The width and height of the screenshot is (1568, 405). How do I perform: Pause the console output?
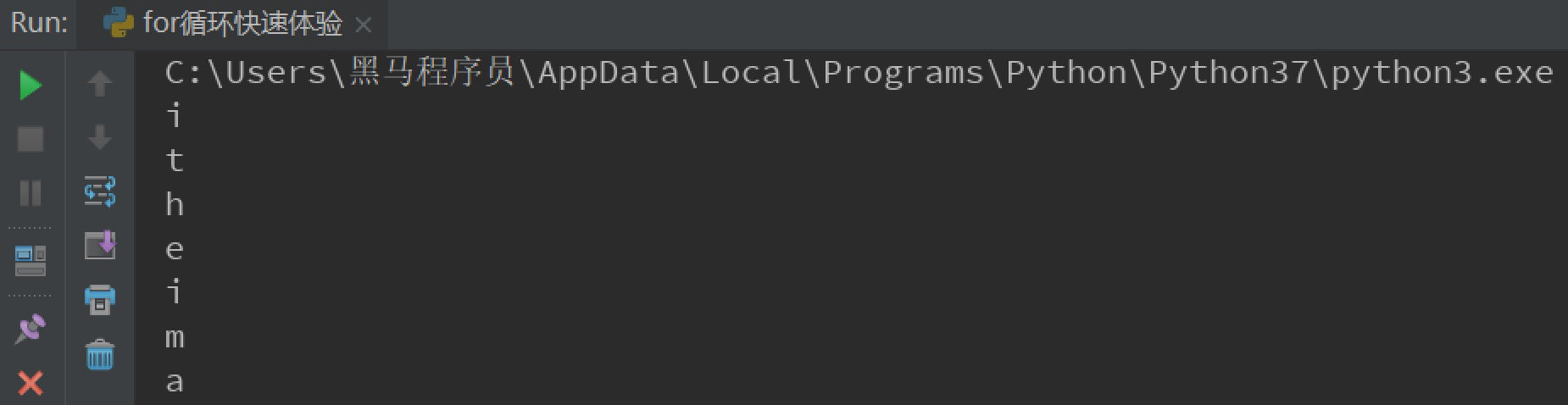[31, 193]
